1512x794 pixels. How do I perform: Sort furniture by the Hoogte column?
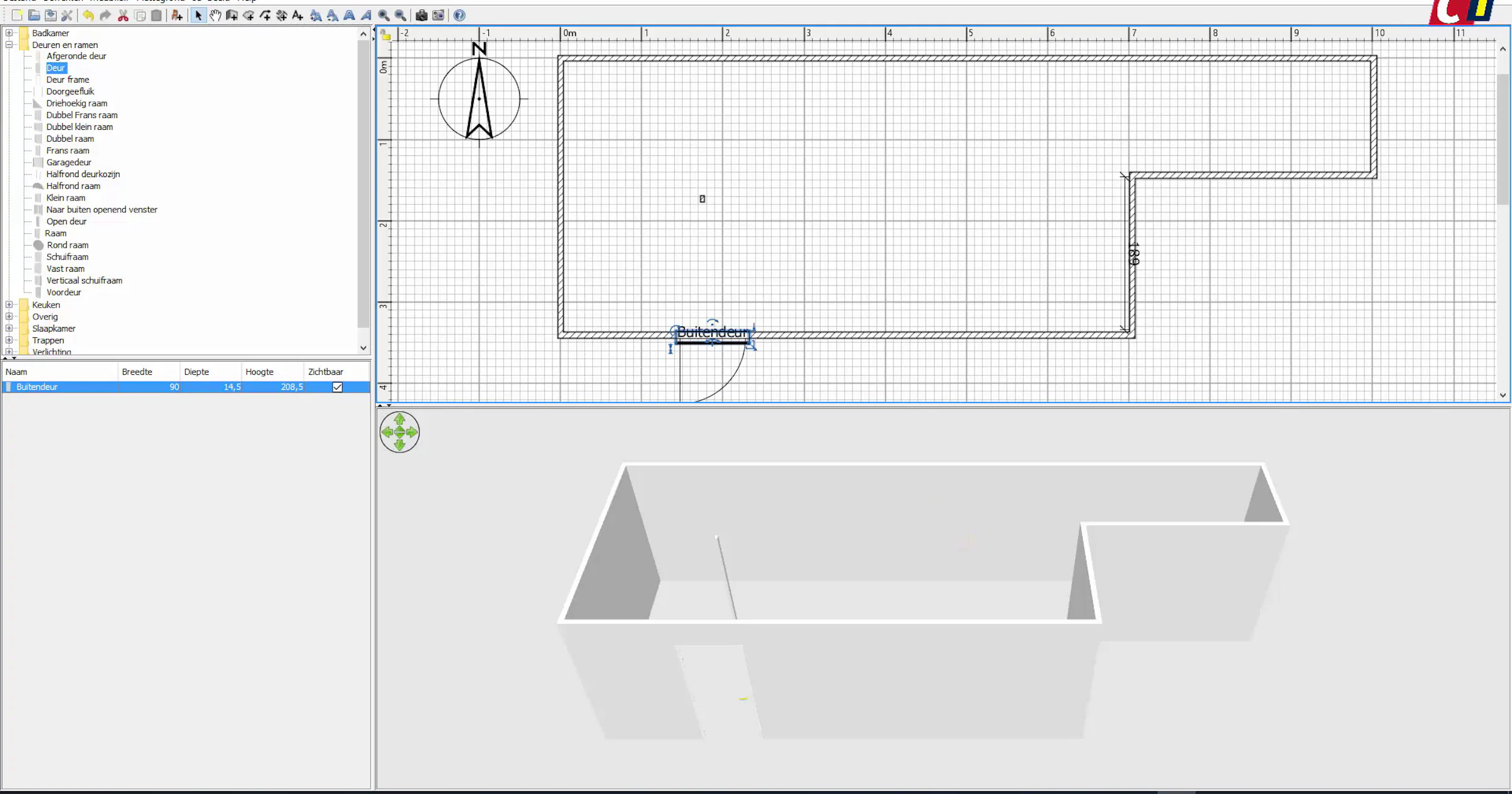[272, 372]
